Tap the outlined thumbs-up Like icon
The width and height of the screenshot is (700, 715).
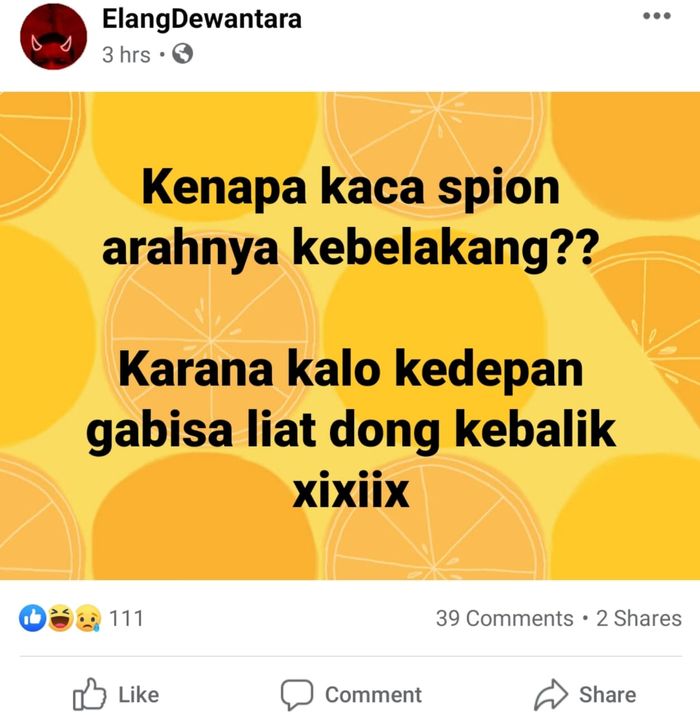pos(89,694)
